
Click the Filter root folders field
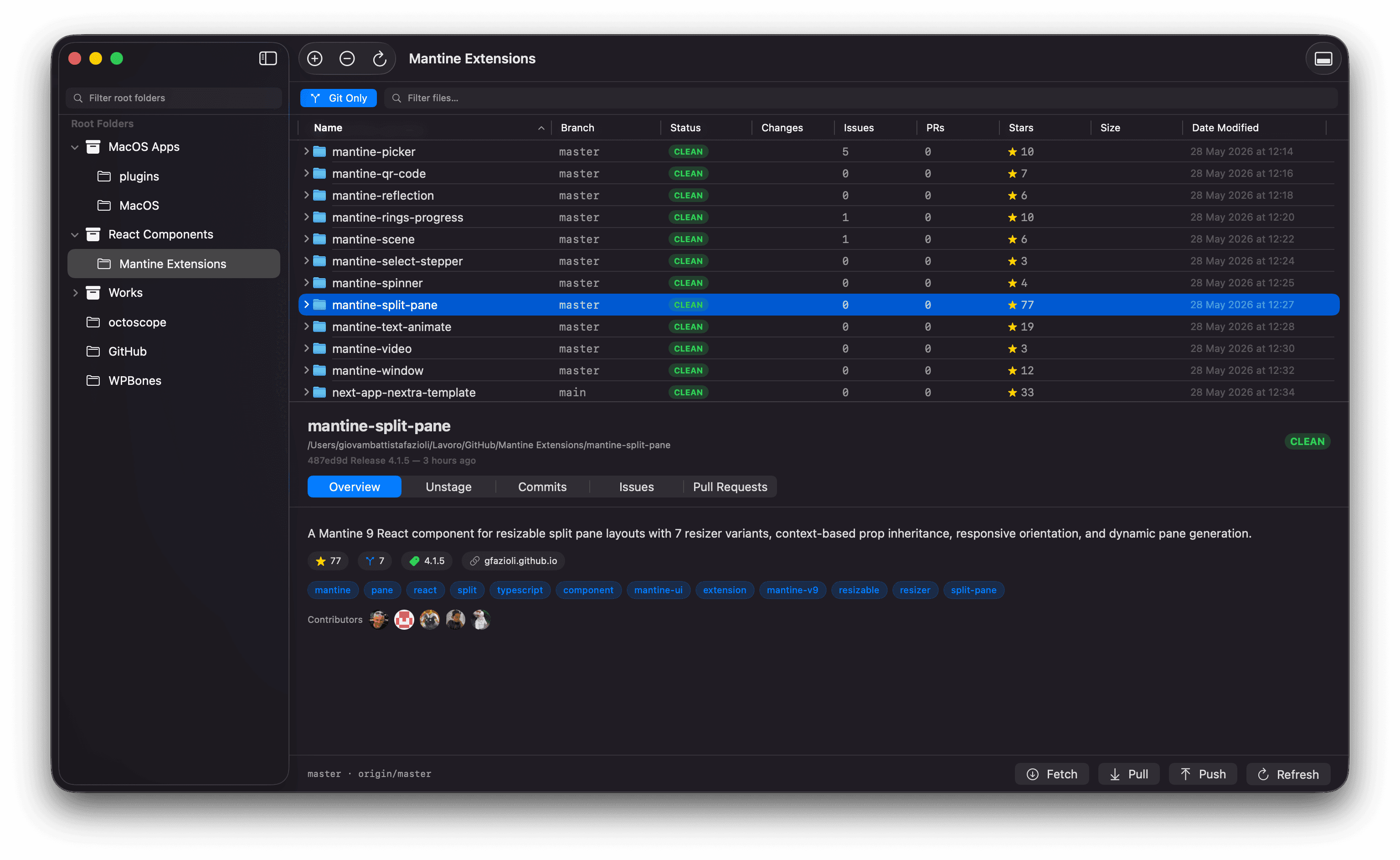pyautogui.click(x=173, y=98)
